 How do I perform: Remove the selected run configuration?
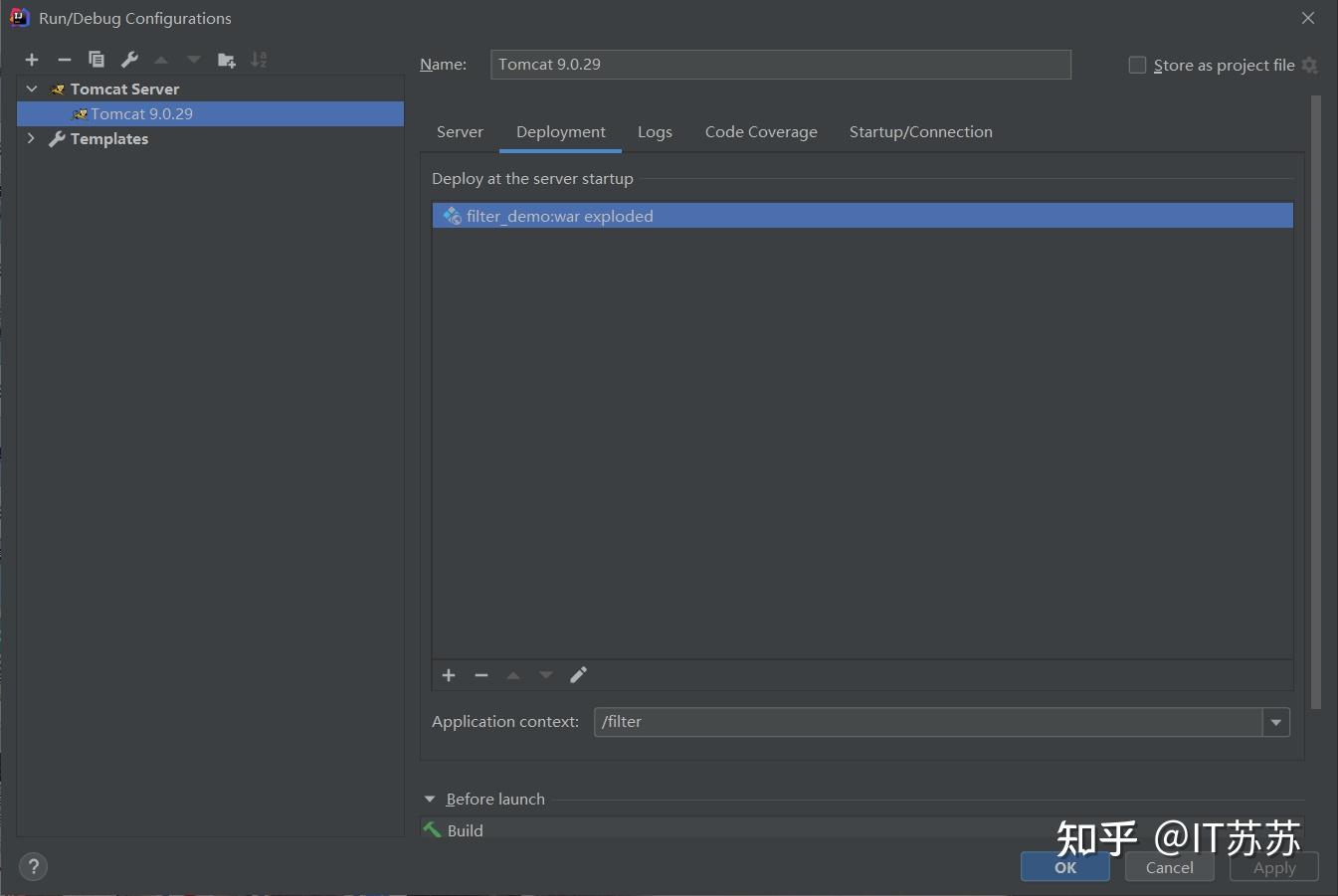65,60
